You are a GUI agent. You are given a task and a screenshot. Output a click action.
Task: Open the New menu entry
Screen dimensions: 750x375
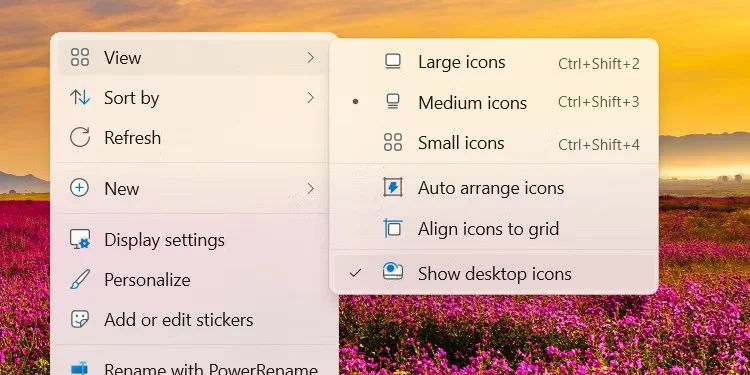(195, 188)
